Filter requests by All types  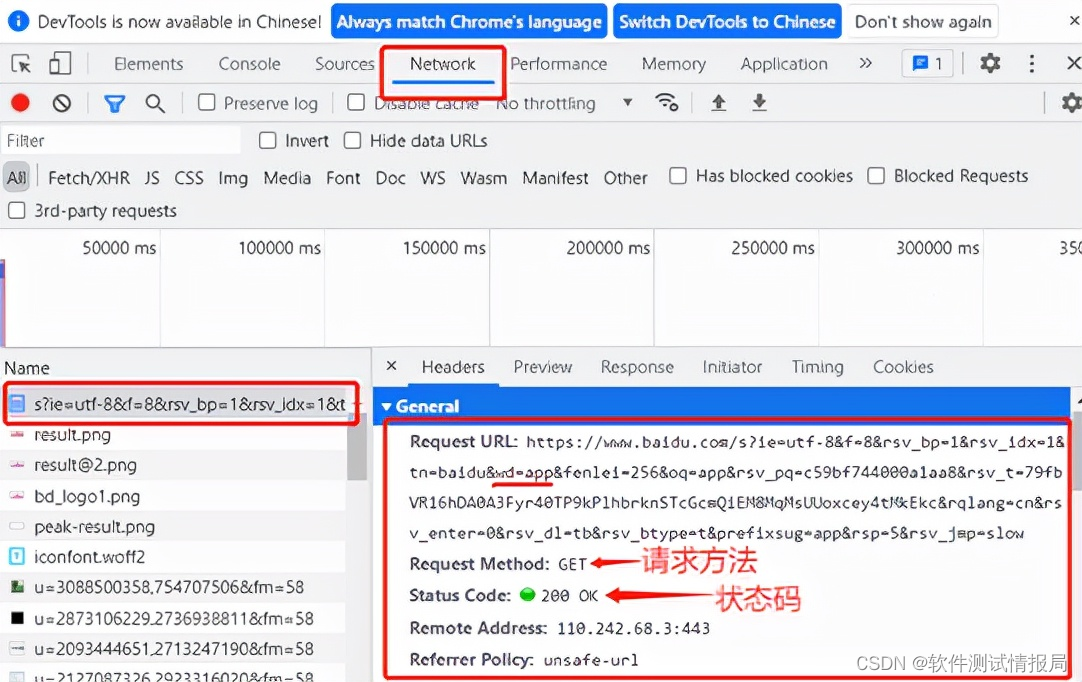17,177
